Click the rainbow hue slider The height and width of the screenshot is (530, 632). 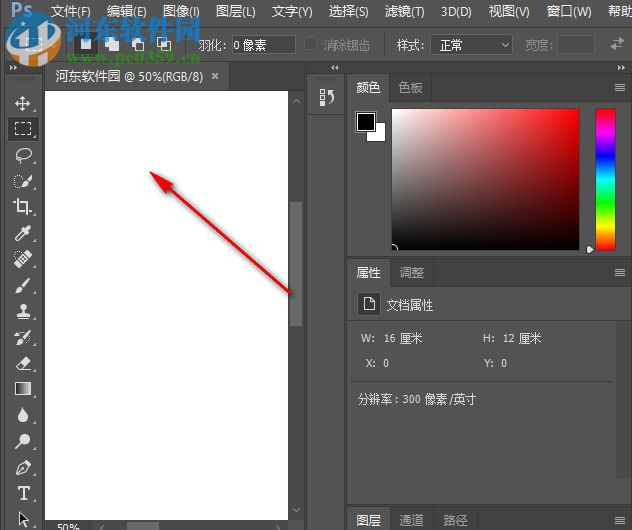point(605,179)
